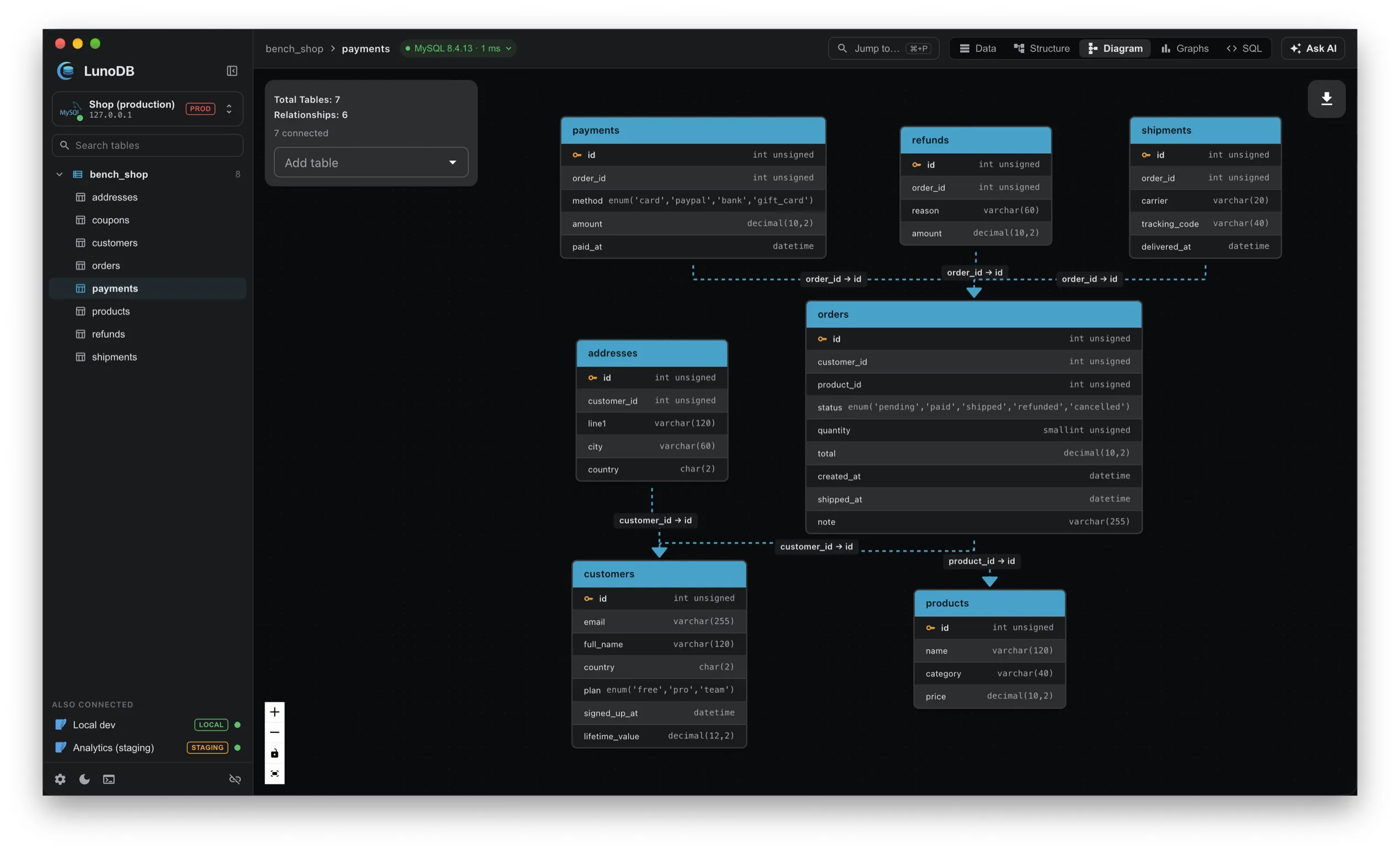Toggle dark mode moon icon
Image resolution: width=1400 pixels, height=852 pixels.
tap(85, 779)
